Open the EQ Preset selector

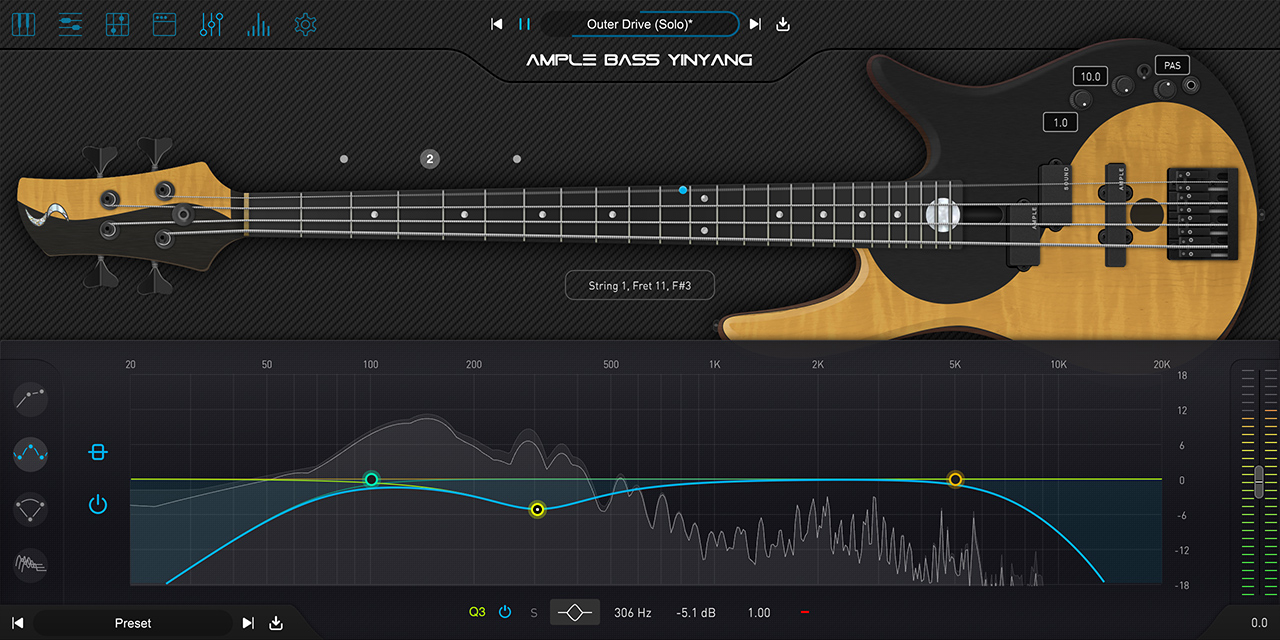133,623
